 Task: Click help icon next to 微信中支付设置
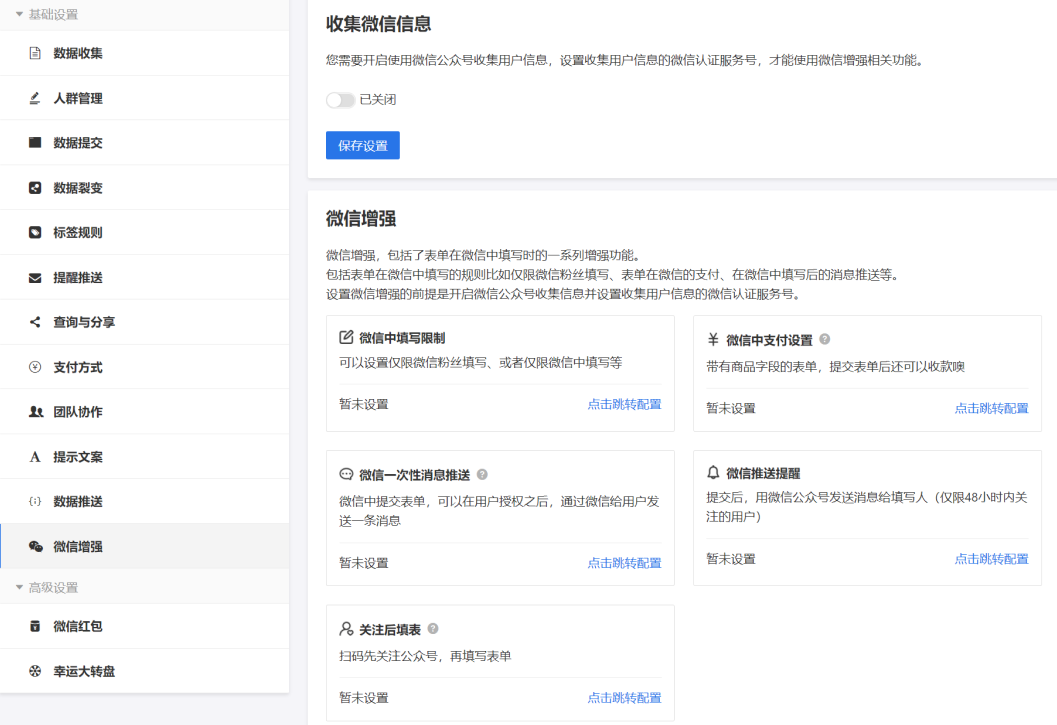pyautogui.click(x=824, y=339)
